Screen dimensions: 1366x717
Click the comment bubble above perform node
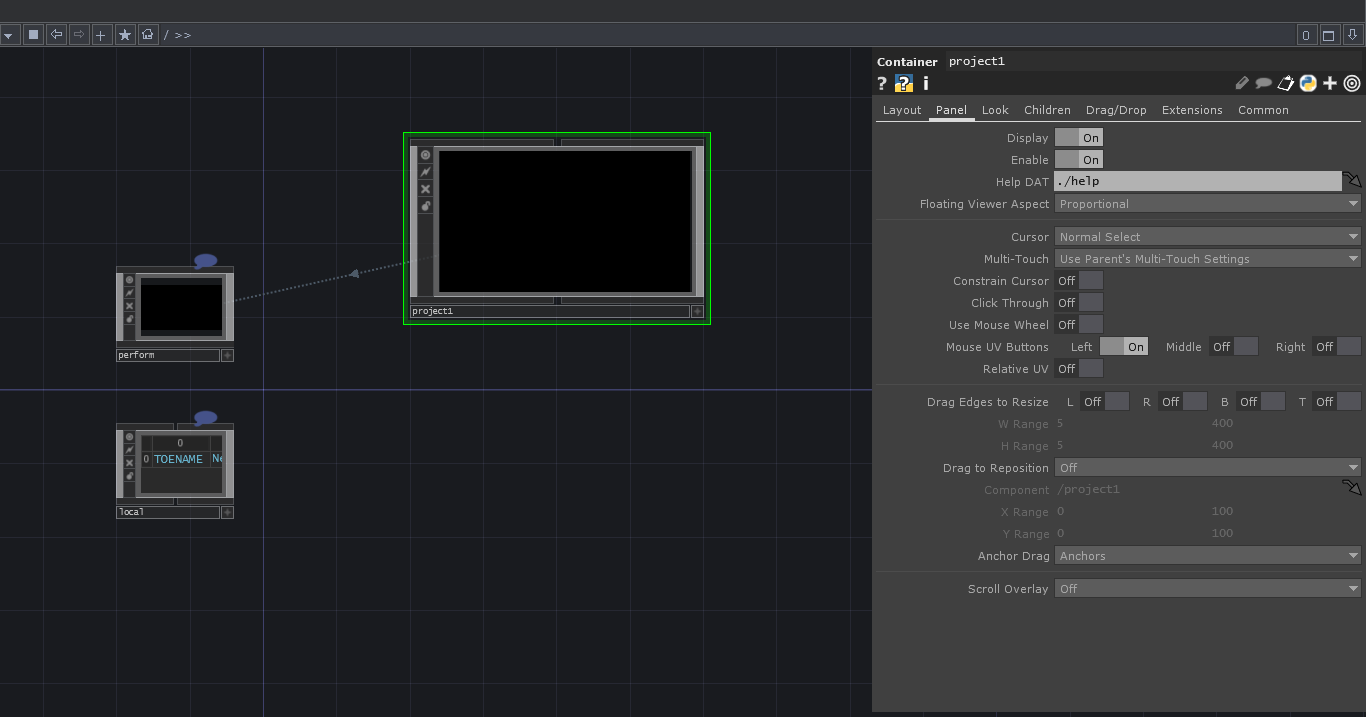click(205, 261)
